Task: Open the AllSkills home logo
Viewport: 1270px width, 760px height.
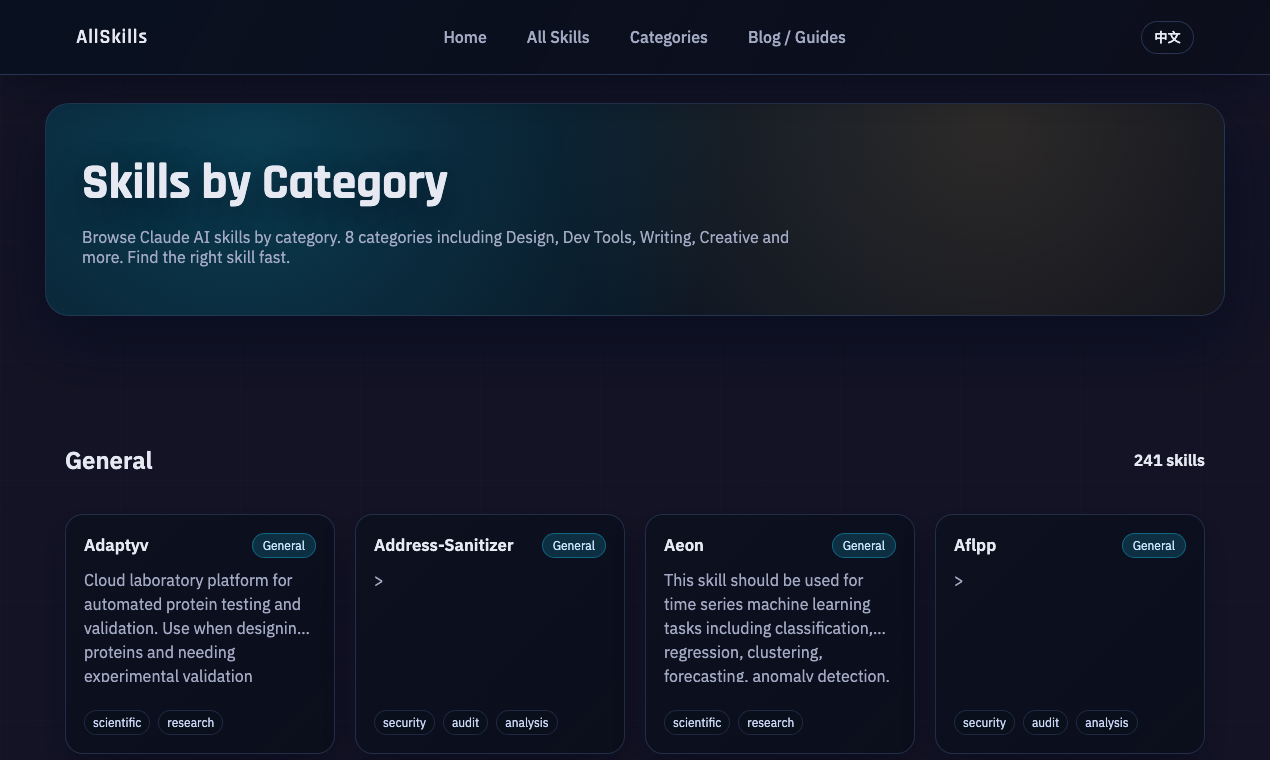Action: [x=111, y=37]
